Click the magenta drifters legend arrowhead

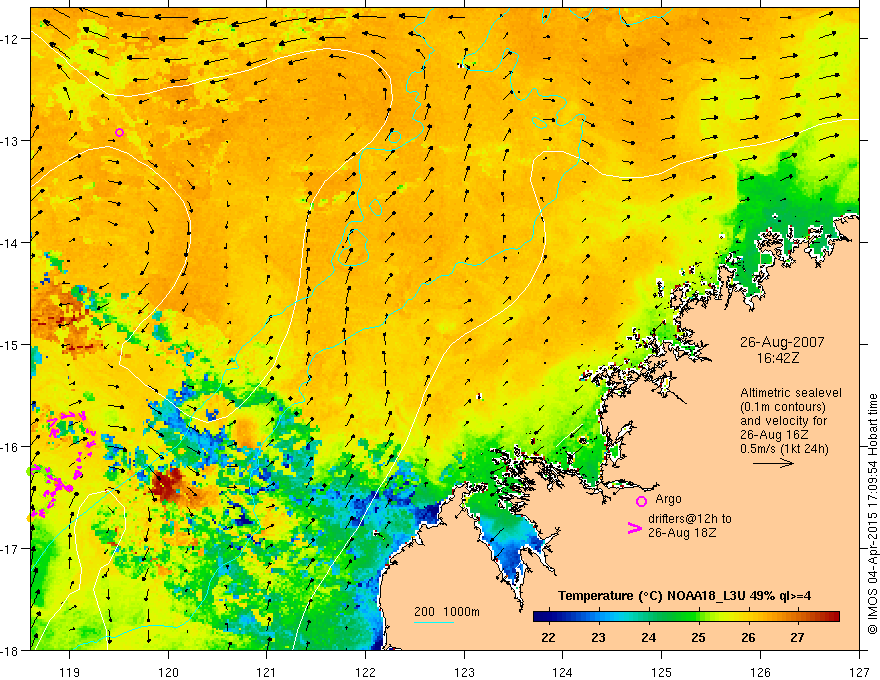coord(634,528)
